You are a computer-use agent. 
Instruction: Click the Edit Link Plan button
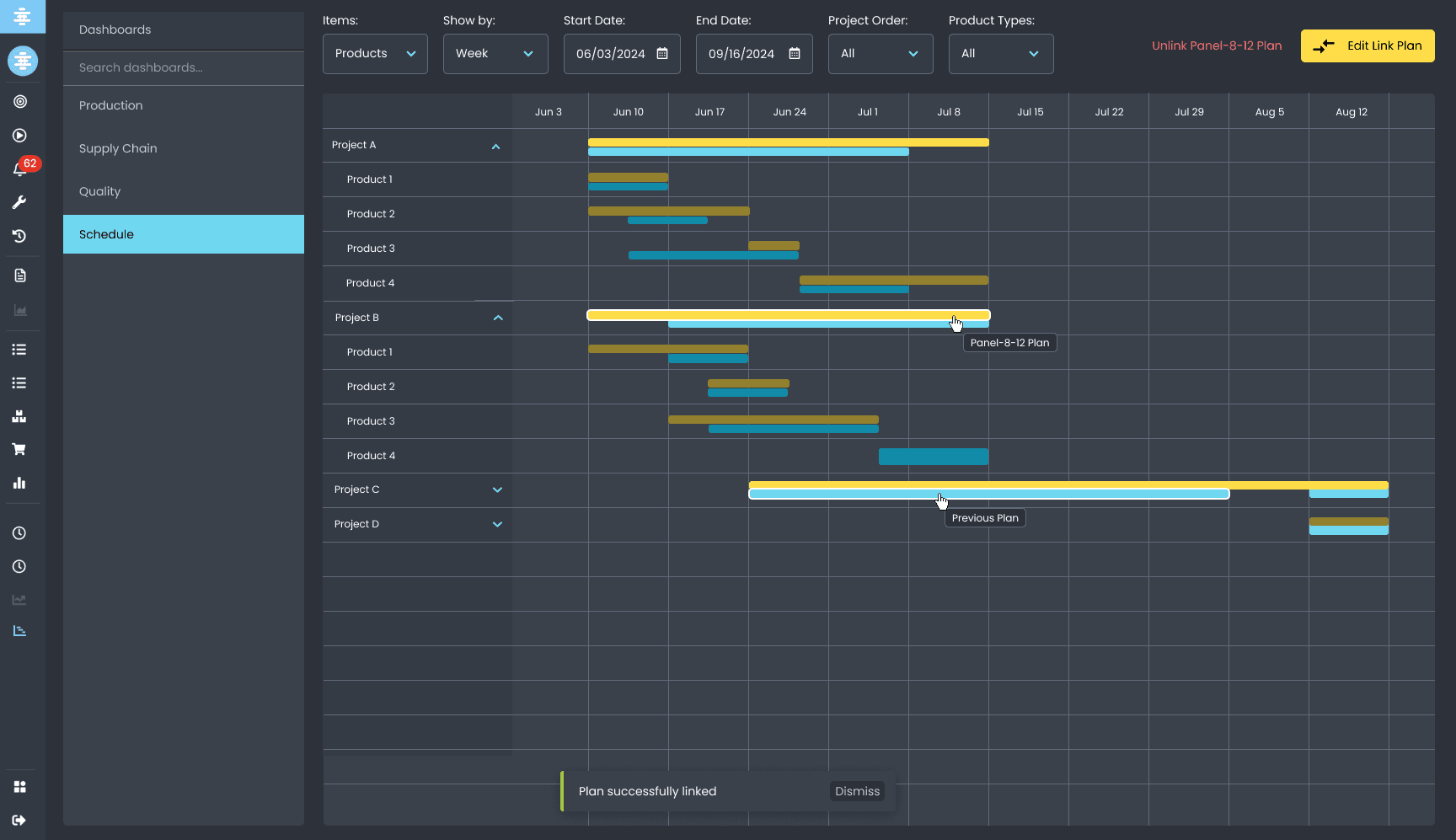click(1367, 46)
